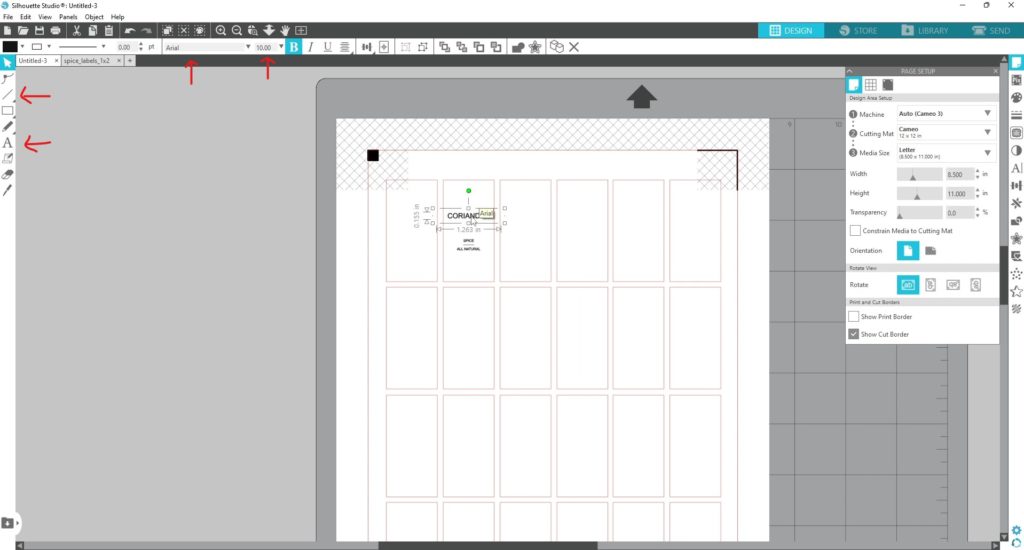Click the Print icon in top toolbar

click(56, 30)
